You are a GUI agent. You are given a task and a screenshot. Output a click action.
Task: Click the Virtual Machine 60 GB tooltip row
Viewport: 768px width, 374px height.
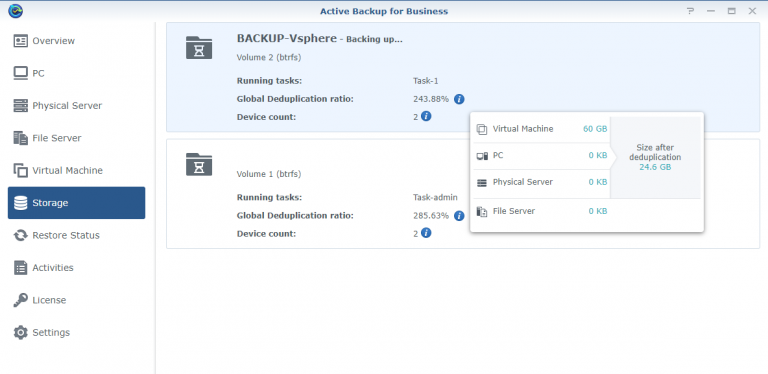coord(542,129)
